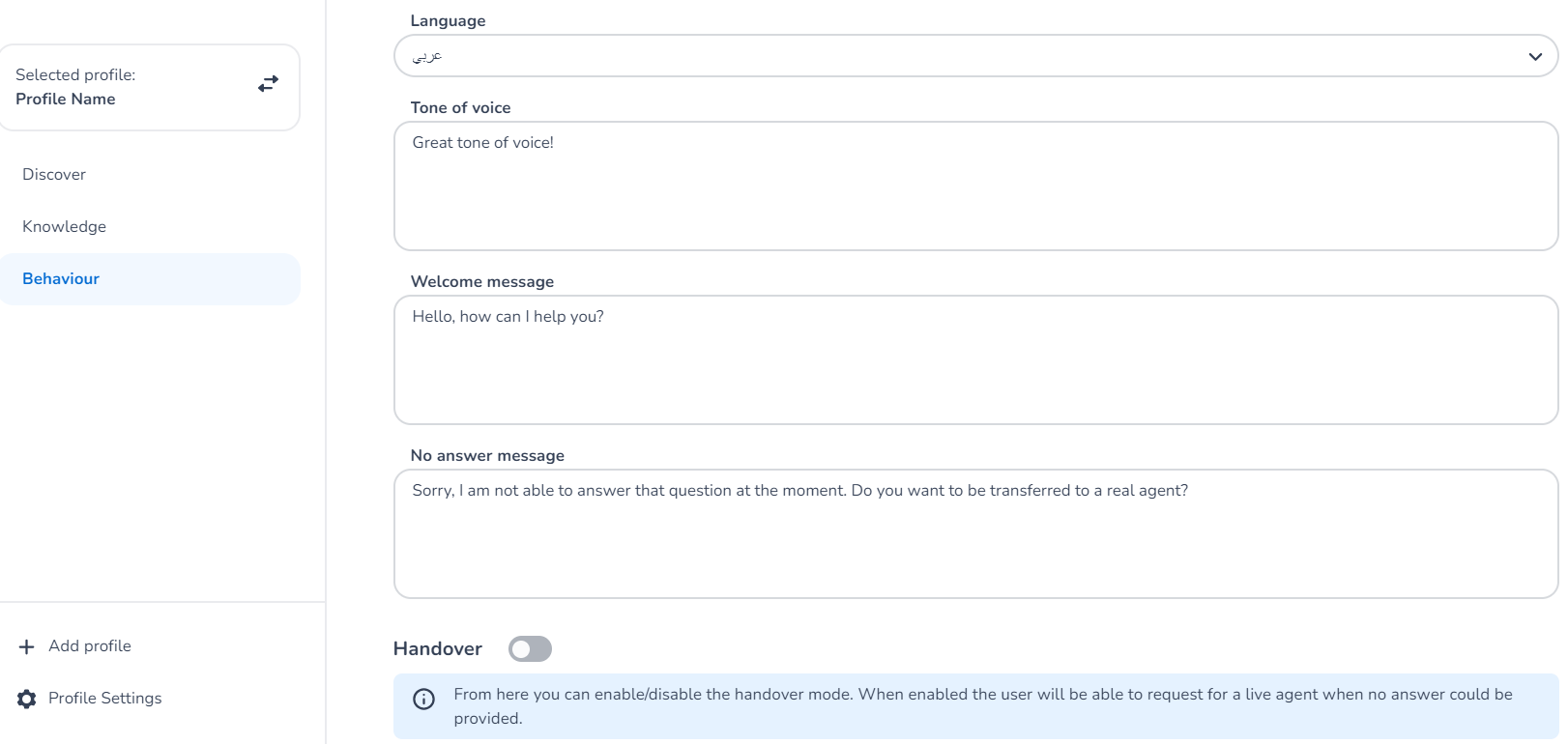1568x744 pixels.
Task: Toggle the Handover switch on
Action: [530, 649]
